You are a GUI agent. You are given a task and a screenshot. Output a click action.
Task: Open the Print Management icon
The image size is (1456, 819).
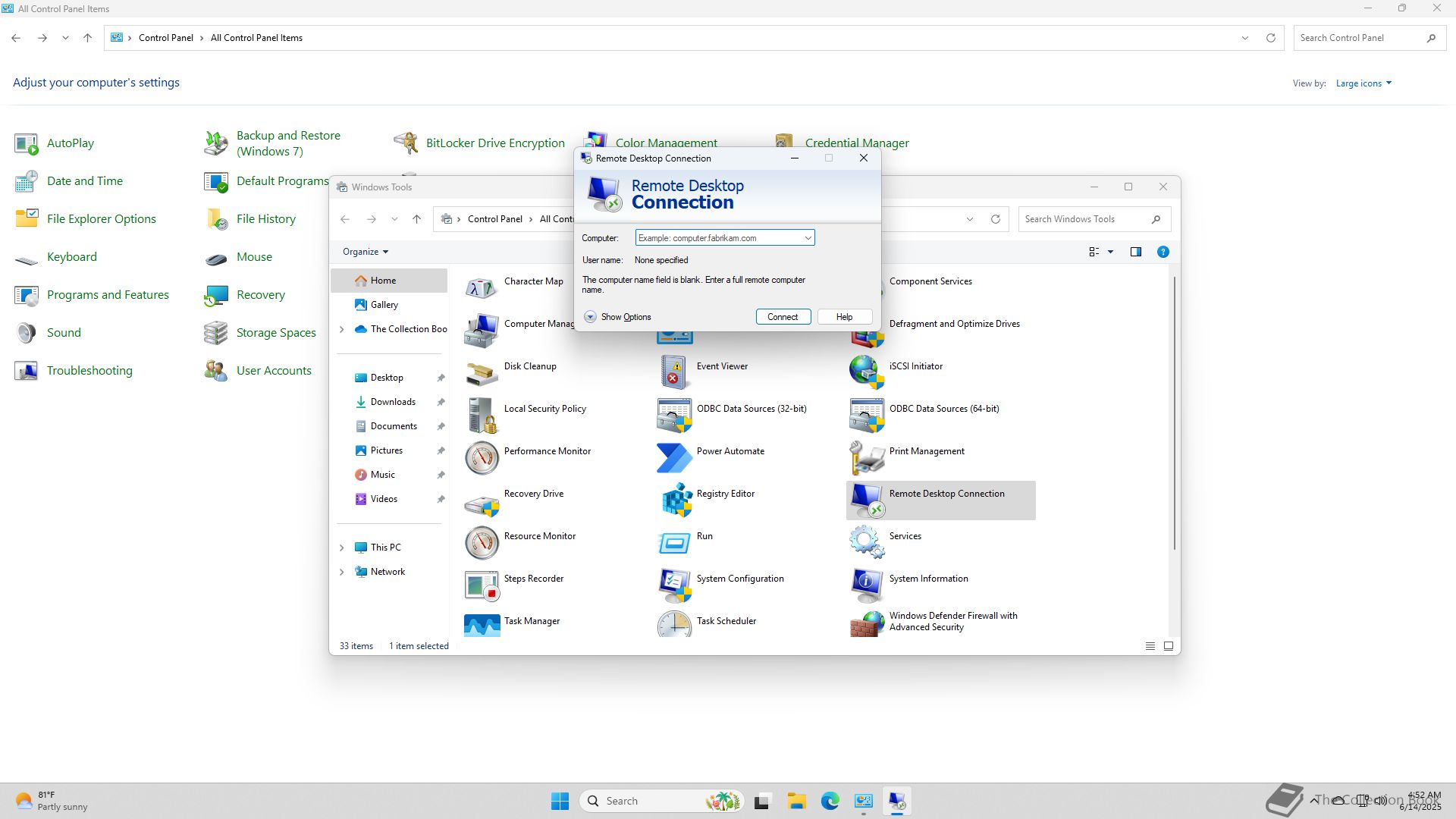point(867,457)
